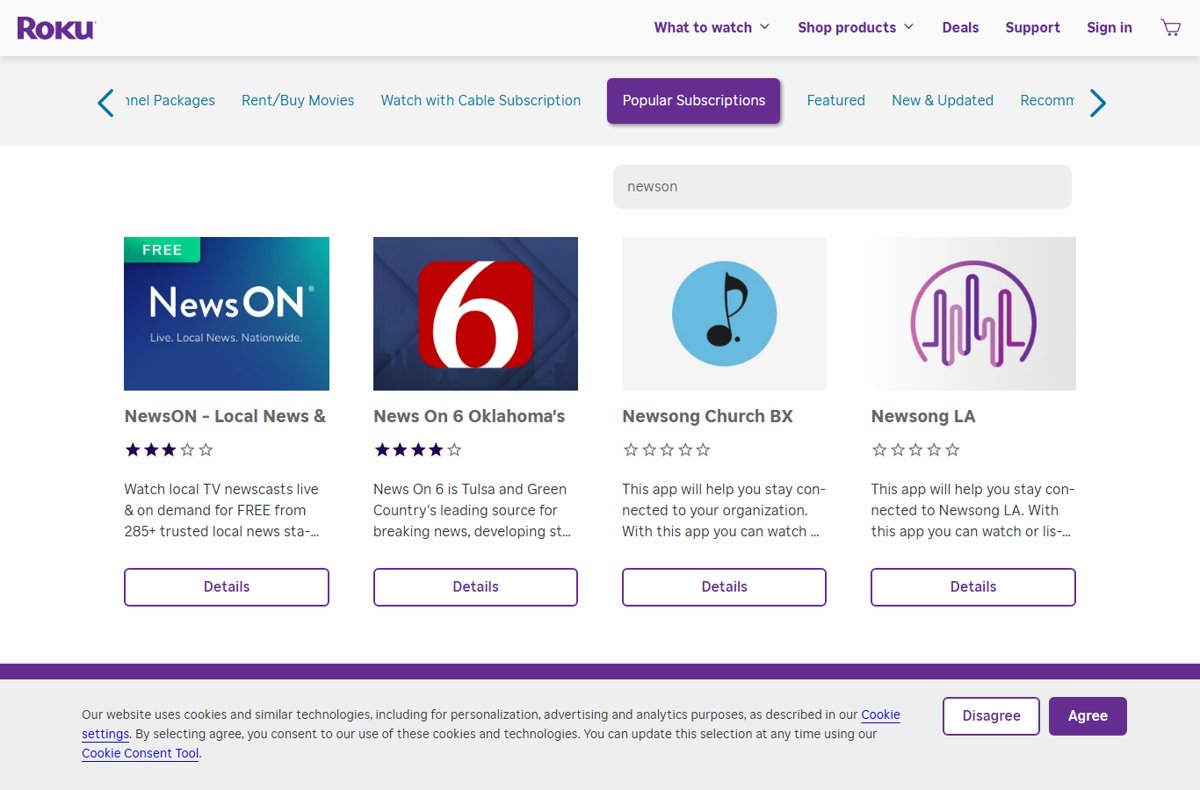Switch to the Featured category
This screenshot has width=1200, height=790.
(x=836, y=100)
